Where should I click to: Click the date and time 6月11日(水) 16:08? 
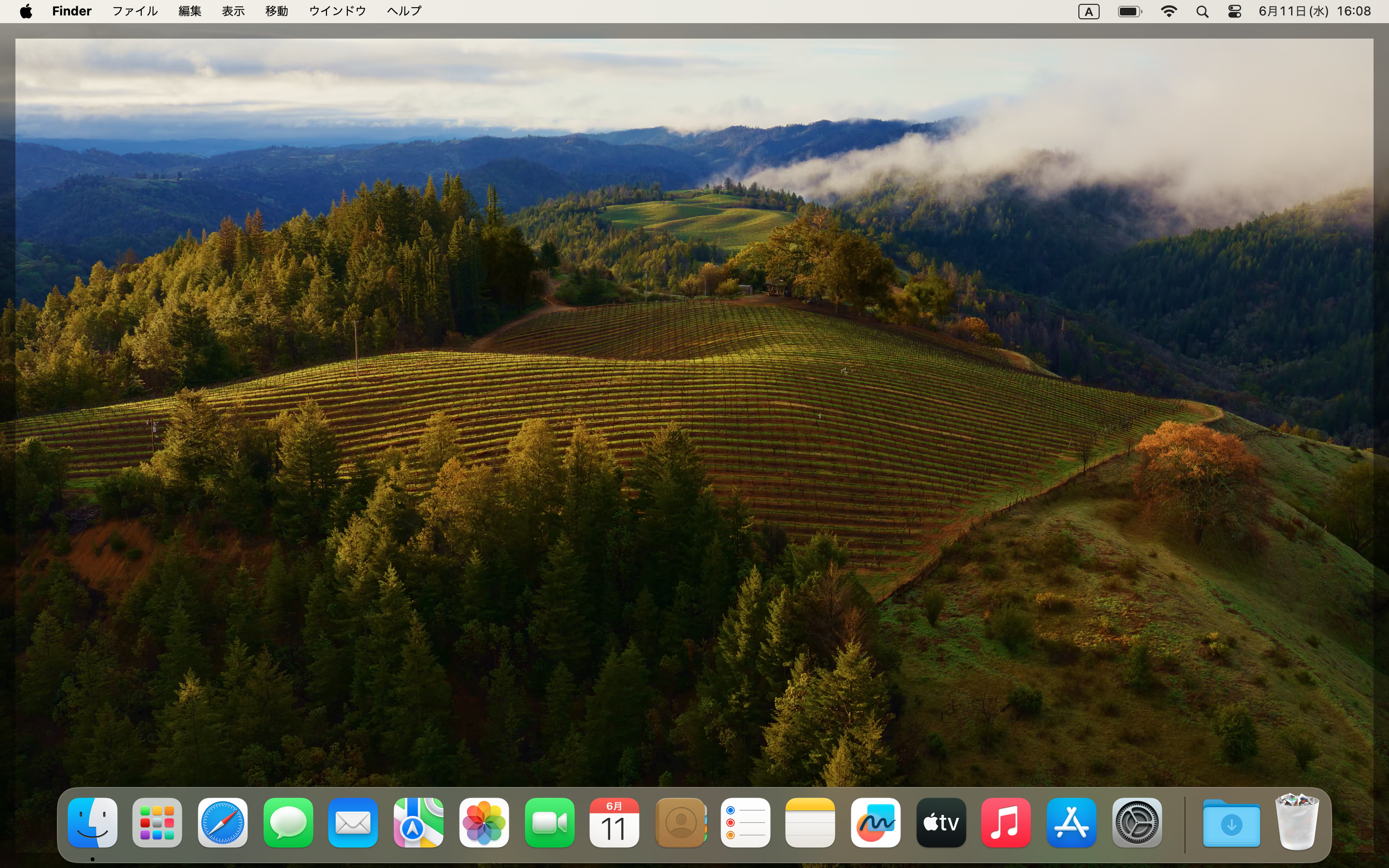(1314, 11)
